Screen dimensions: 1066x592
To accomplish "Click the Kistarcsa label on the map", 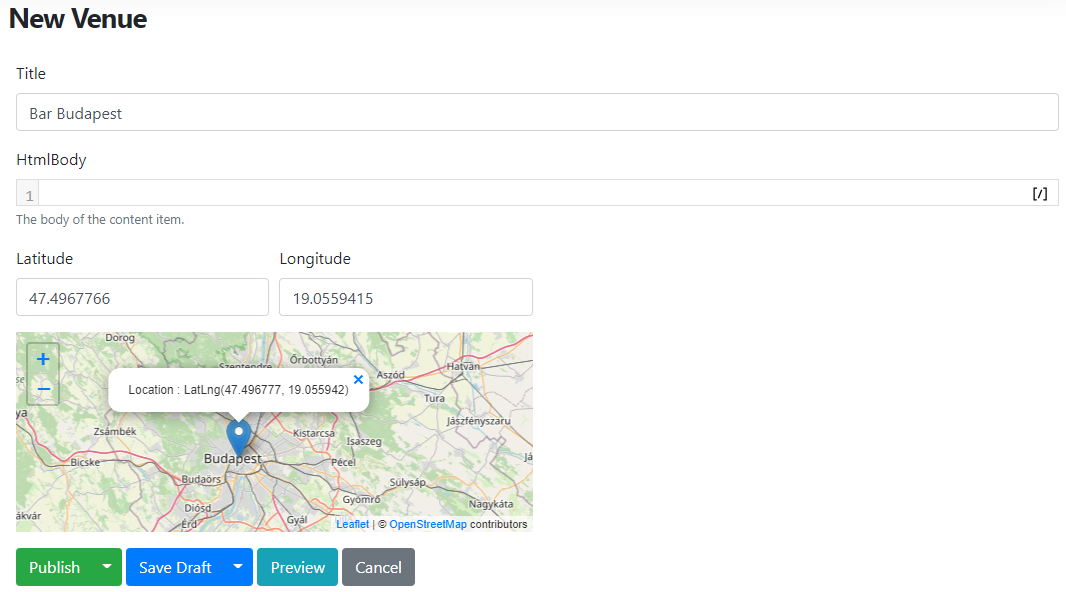I will tap(313, 434).
